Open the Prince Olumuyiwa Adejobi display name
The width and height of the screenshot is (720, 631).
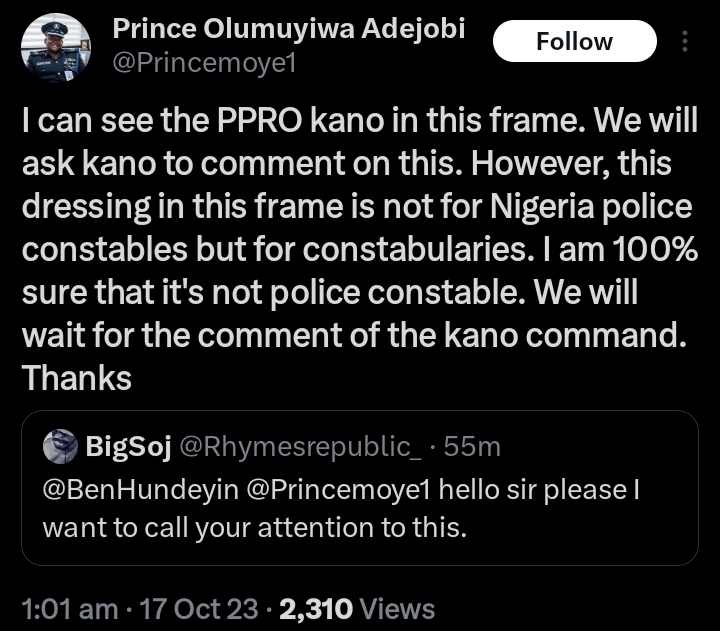coord(288,29)
